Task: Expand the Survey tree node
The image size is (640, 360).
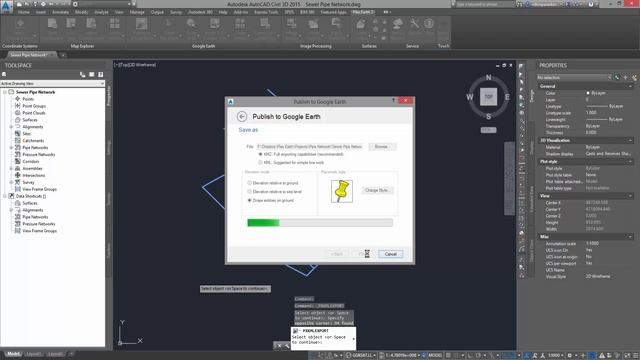Action: pos(11,182)
